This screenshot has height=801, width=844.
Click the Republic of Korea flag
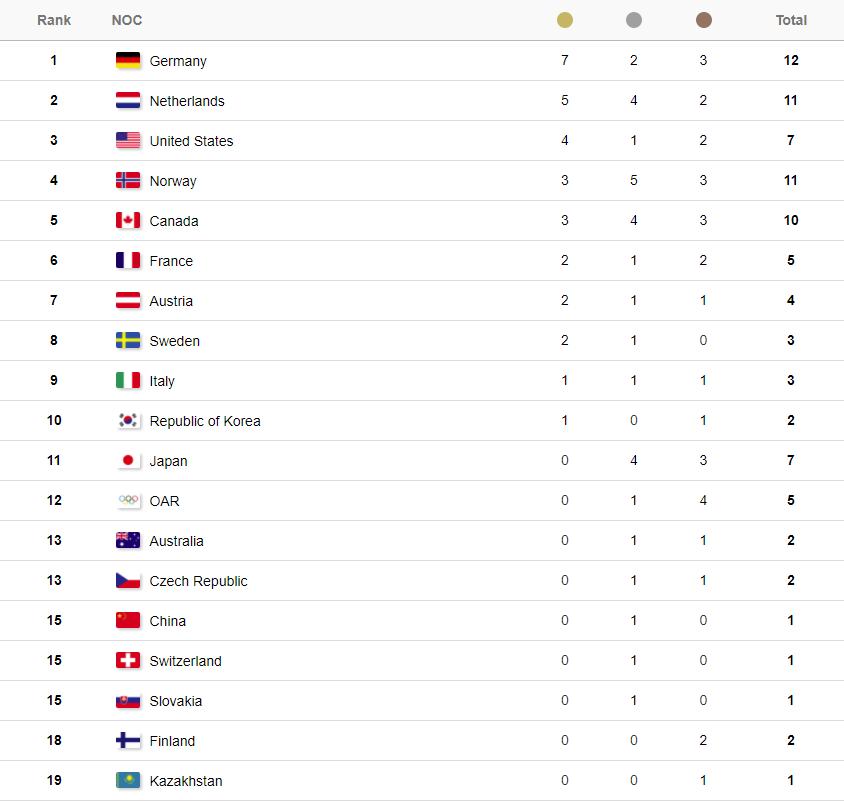[128, 421]
